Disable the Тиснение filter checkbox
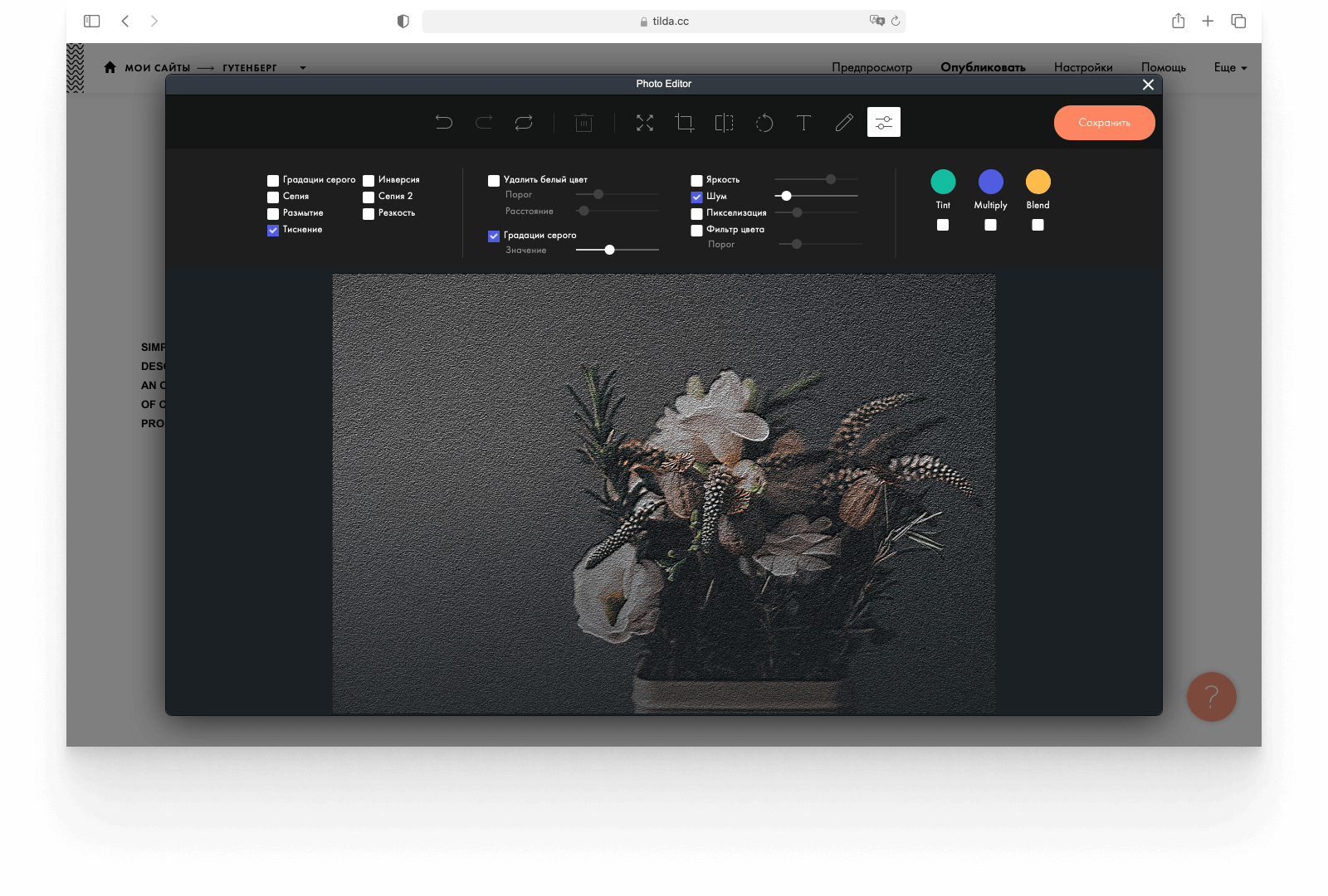 (x=273, y=230)
